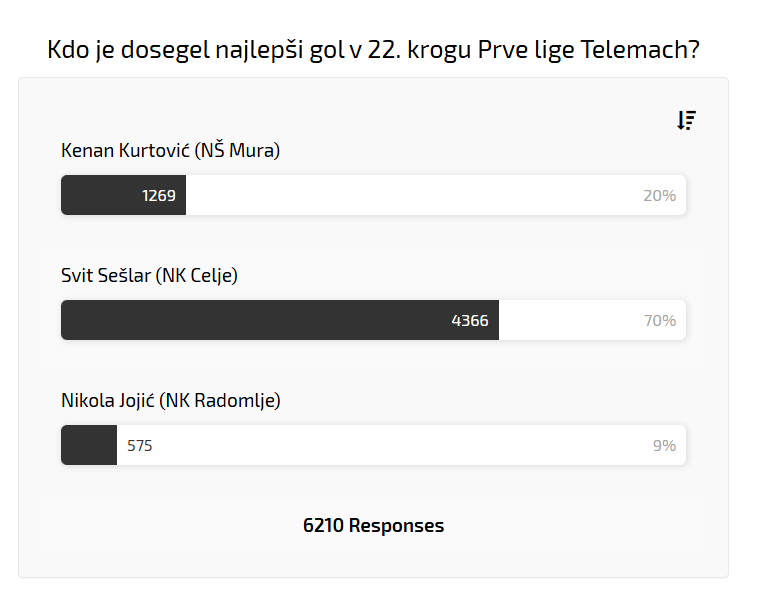Click the 6210 Responses total
Screen dimensions: 764x596
pos(373,525)
